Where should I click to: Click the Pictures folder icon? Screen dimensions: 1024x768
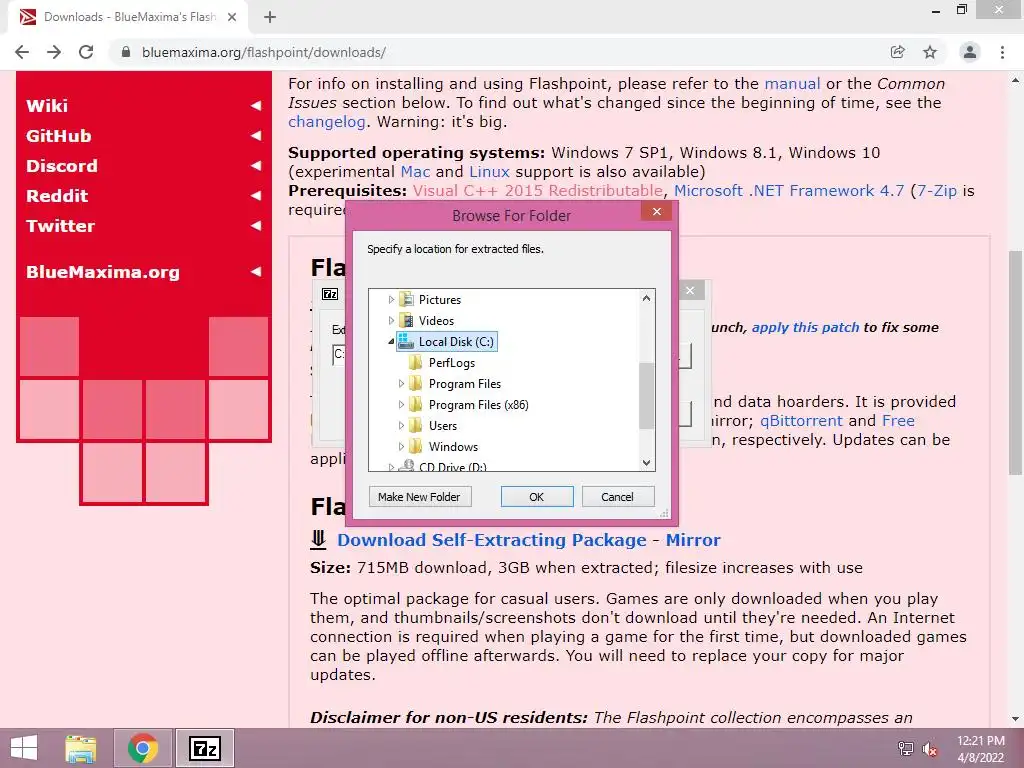407,300
